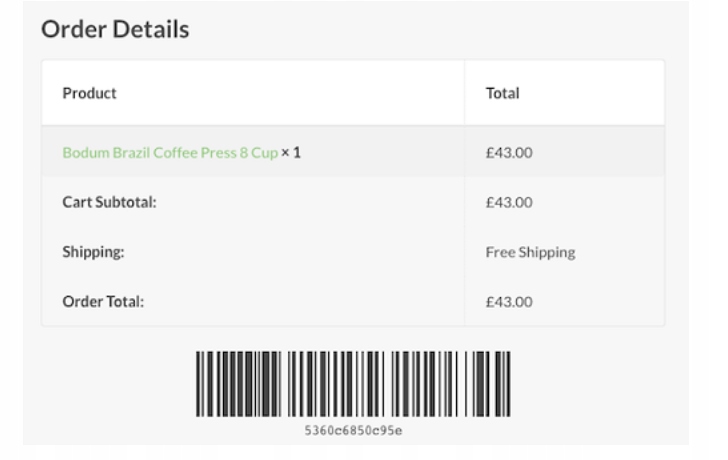Viewport: 728px width, 460px height.
Task: Click the × 1 quantity text
Action: pos(291,153)
